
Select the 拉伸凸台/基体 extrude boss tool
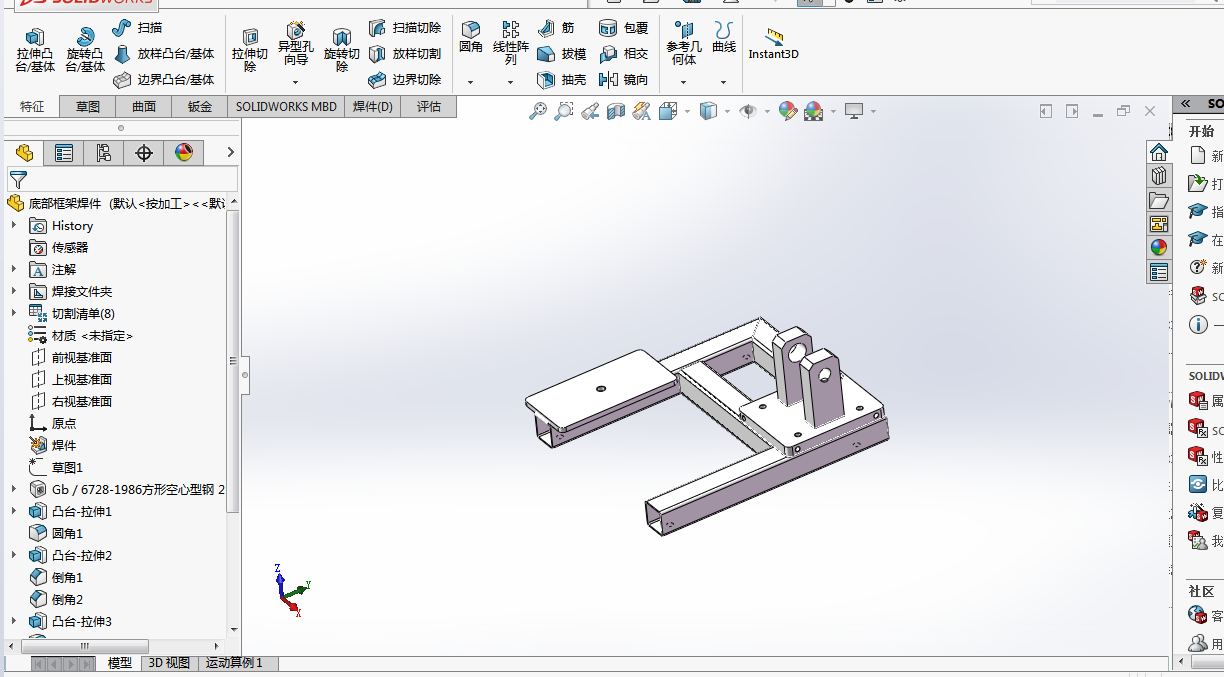(x=35, y=50)
